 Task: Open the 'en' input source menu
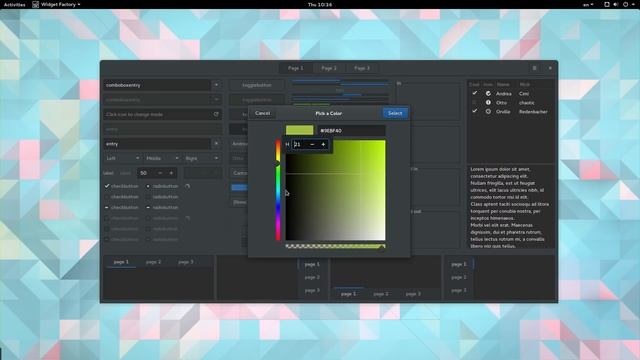(x=588, y=4)
